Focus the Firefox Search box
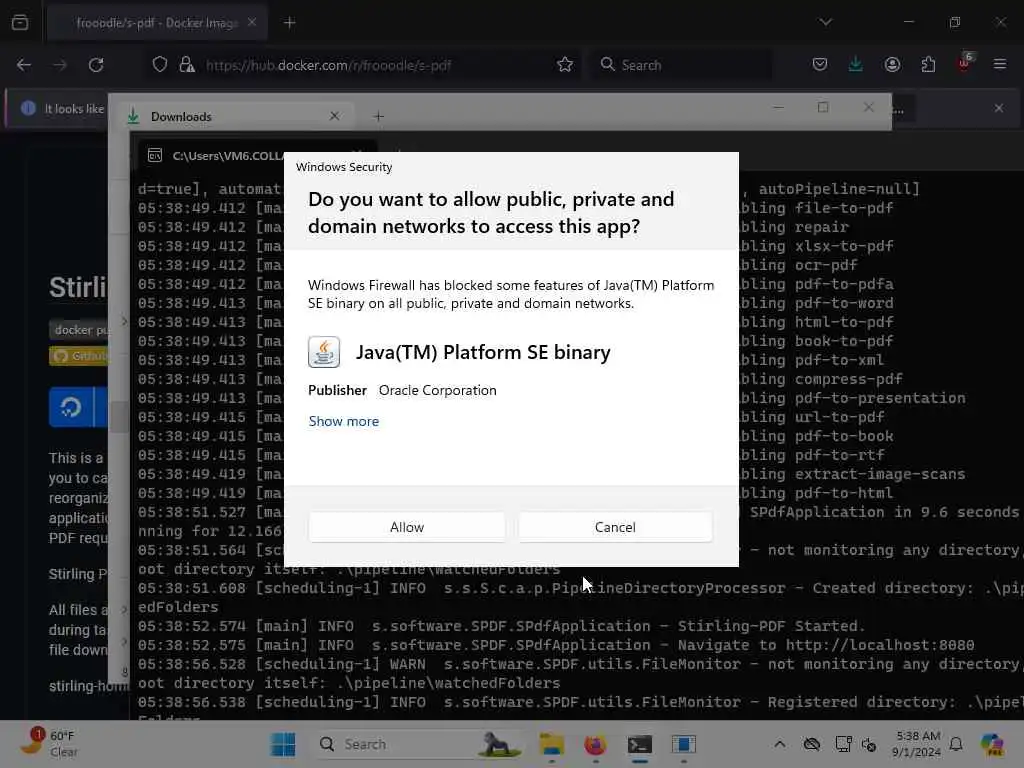The width and height of the screenshot is (1024, 768). point(682,65)
